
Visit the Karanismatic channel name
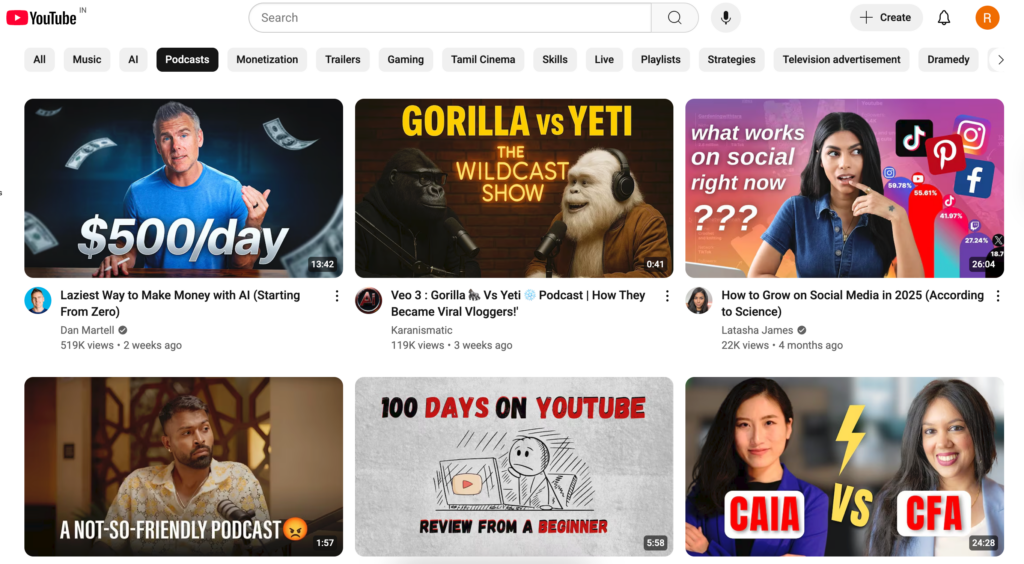421,330
